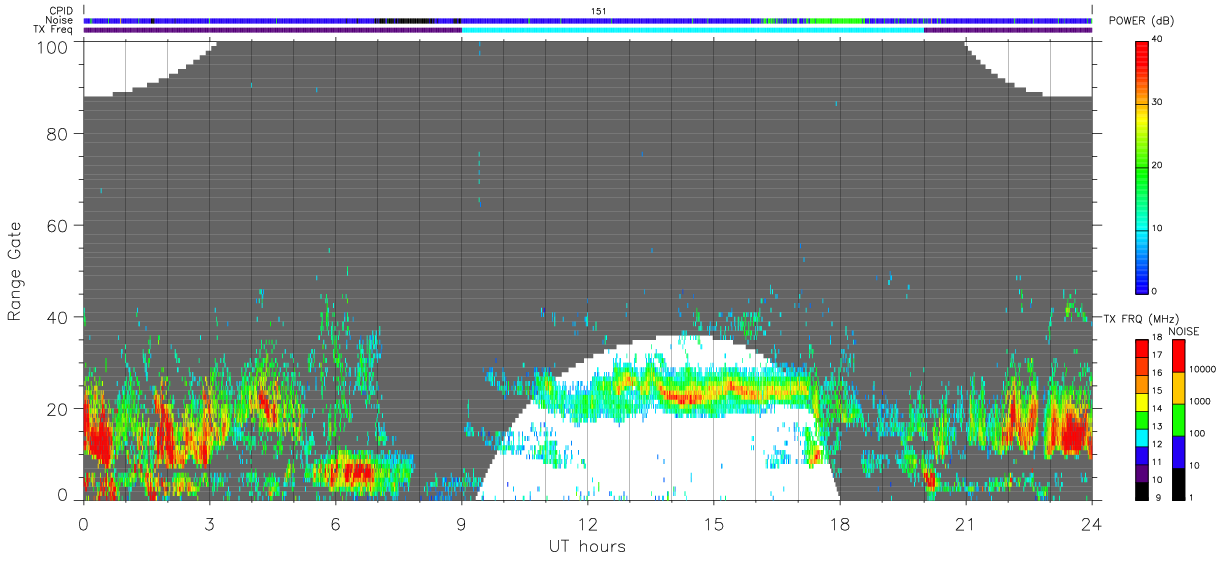1228x567 pixels.
Task: Click the '40' label on POWER color bar
Action: (1157, 40)
